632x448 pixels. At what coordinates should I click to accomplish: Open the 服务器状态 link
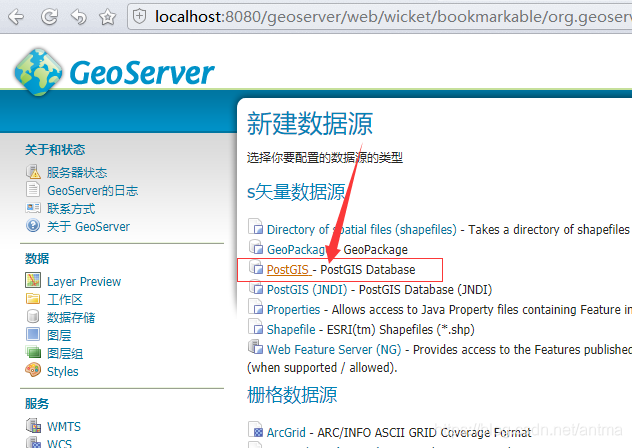tap(77, 173)
